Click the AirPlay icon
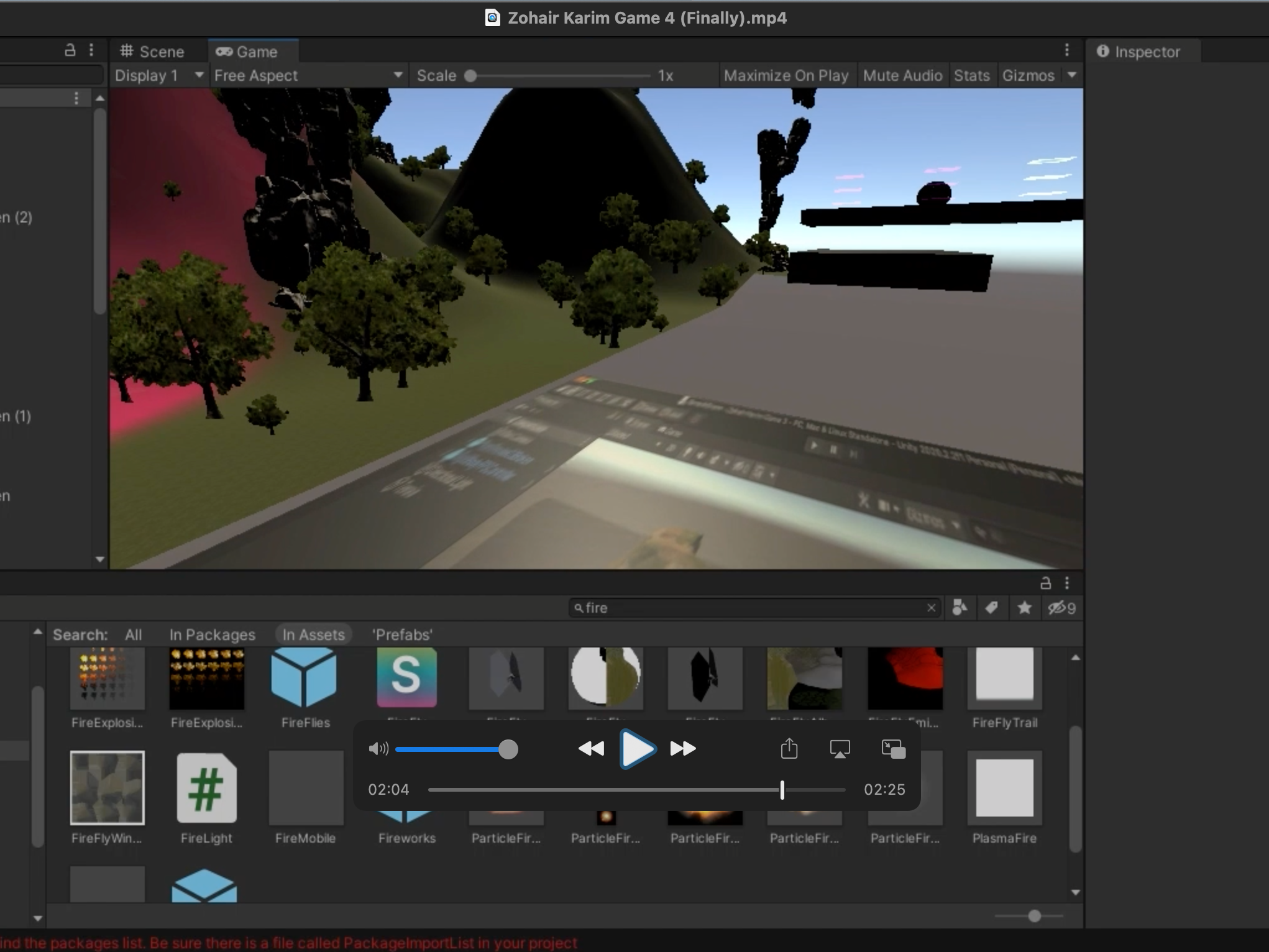This screenshot has height=952, width=1269. tap(840, 749)
